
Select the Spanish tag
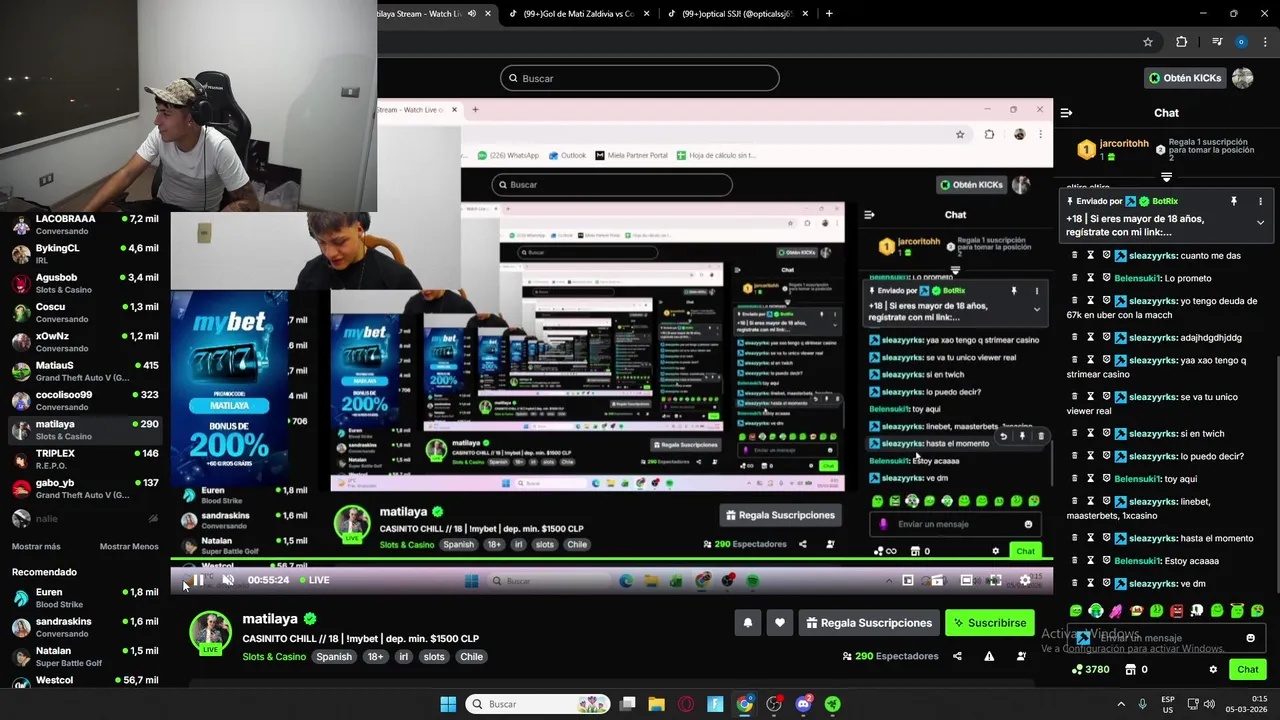click(334, 657)
